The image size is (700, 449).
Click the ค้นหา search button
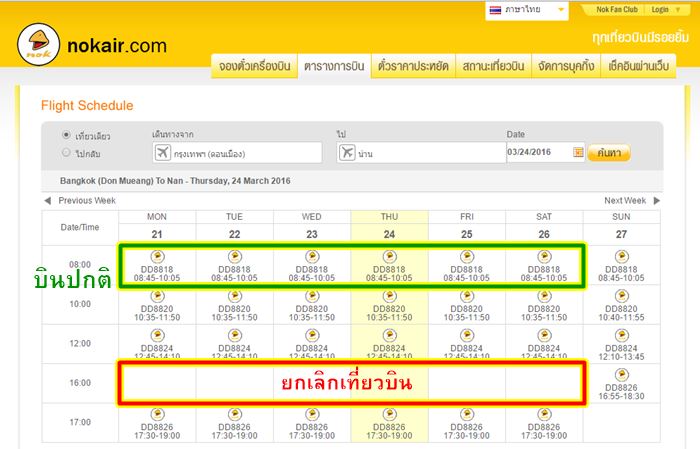click(x=609, y=153)
